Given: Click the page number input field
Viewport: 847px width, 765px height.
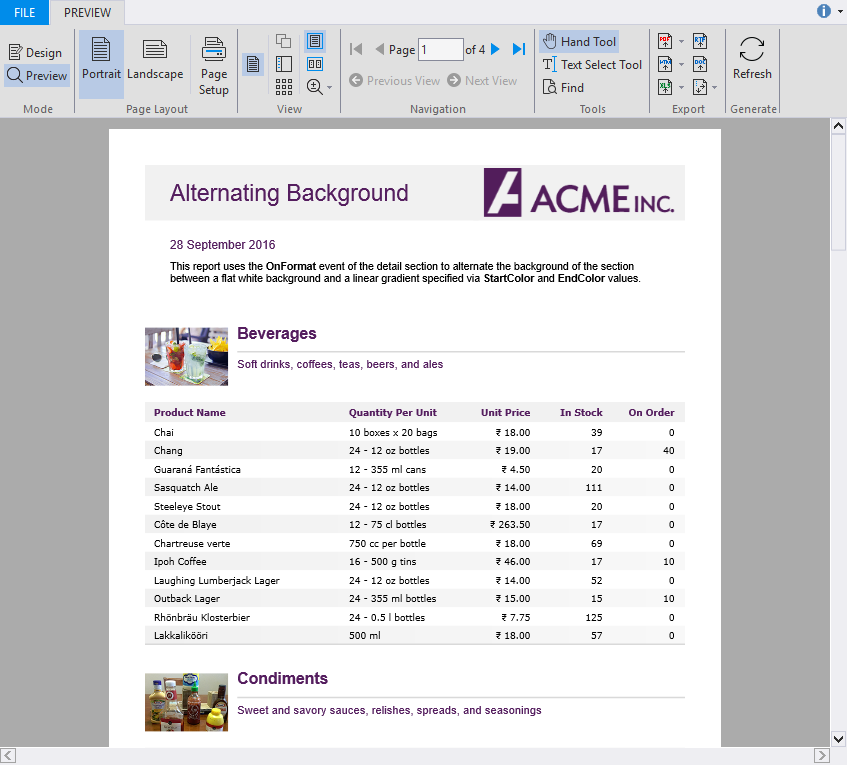Looking at the screenshot, I should coord(440,49).
